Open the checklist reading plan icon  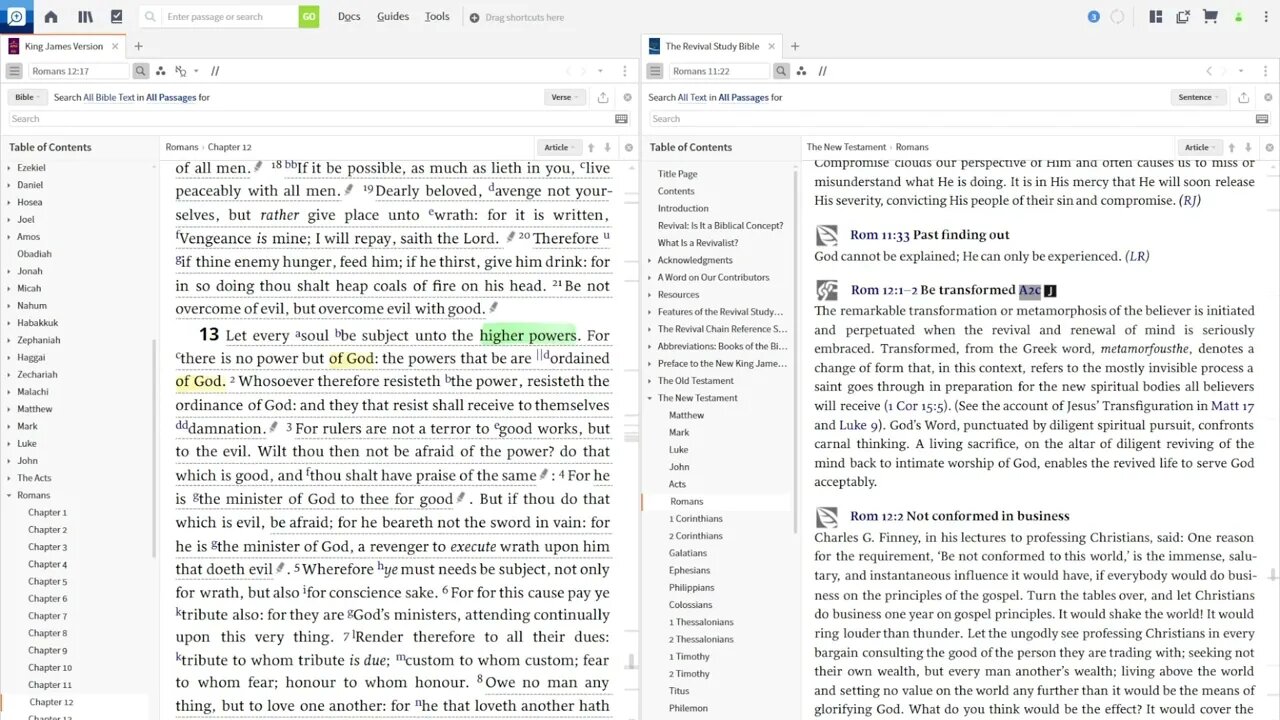tap(117, 17)
